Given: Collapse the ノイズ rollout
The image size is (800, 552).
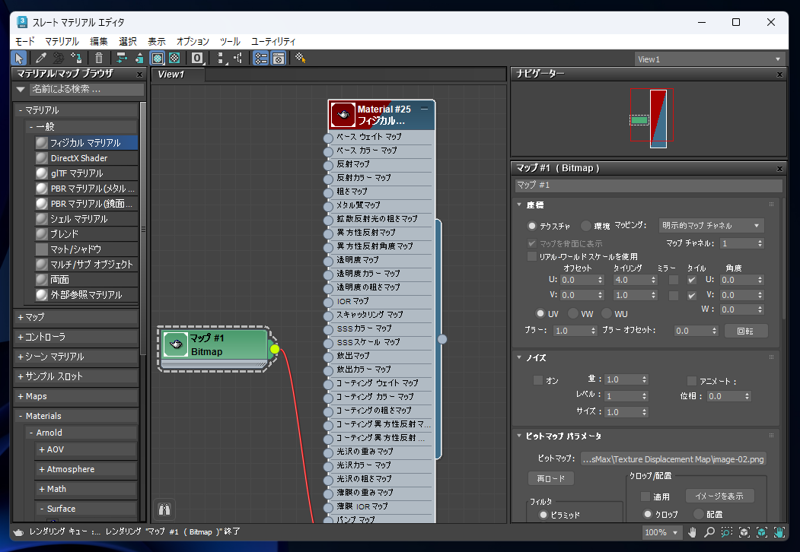Looking at the screenshot, I should [x=519, y=358].
